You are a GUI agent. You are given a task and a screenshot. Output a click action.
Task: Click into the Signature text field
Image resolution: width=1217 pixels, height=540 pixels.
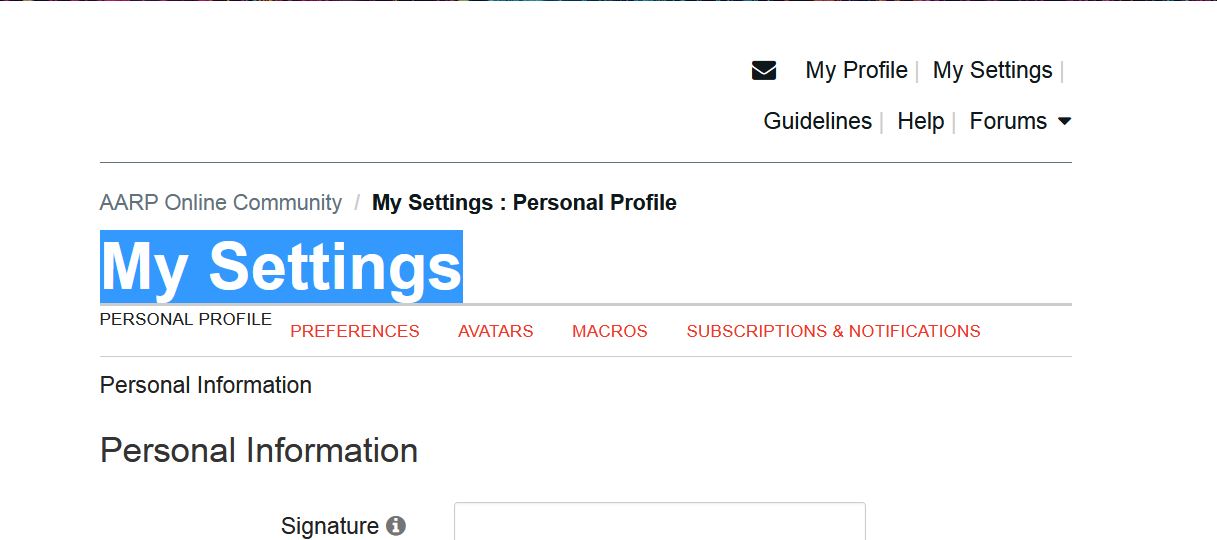pyautogui.click(x=659, y=523)
